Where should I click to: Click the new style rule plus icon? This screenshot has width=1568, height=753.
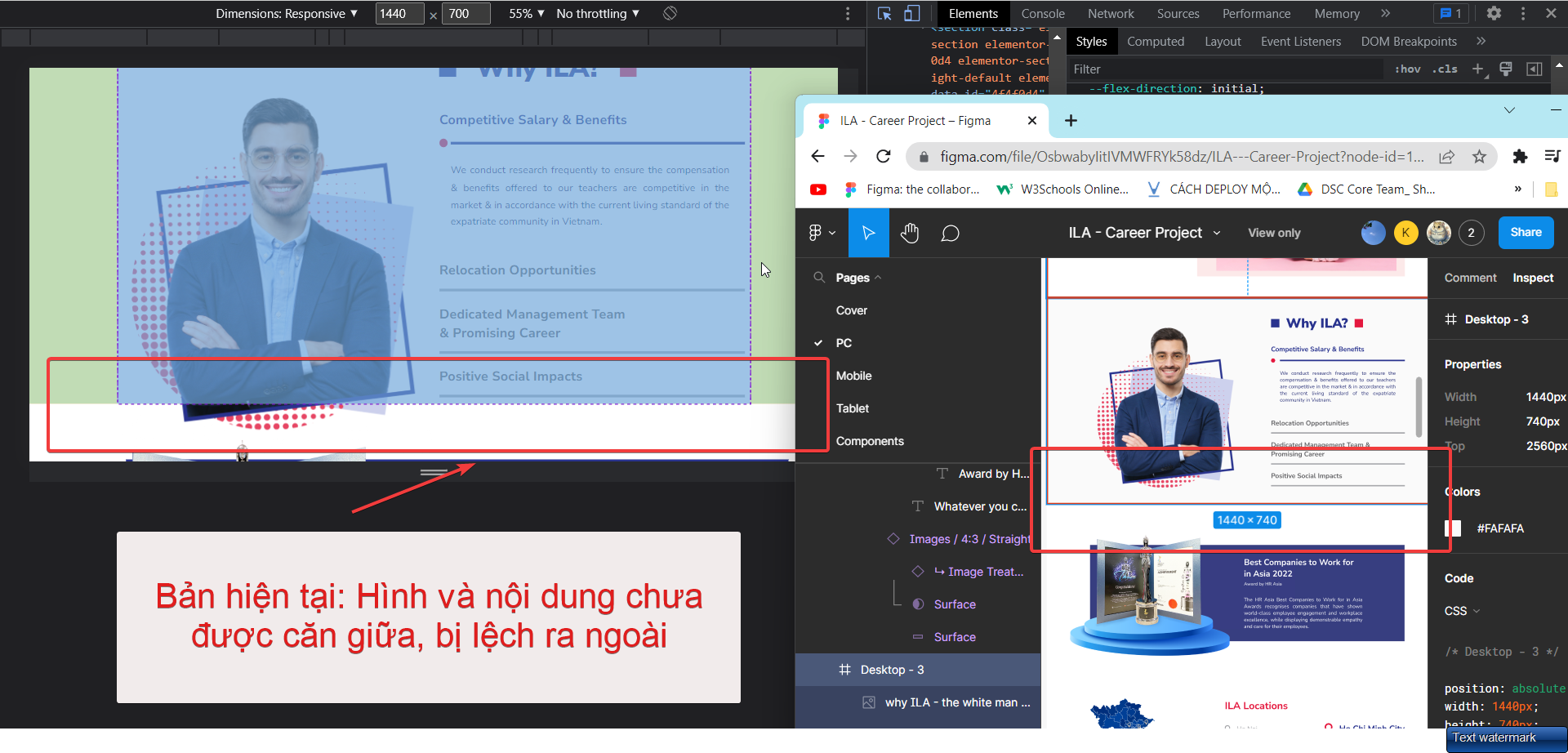tap(1478, 69)
